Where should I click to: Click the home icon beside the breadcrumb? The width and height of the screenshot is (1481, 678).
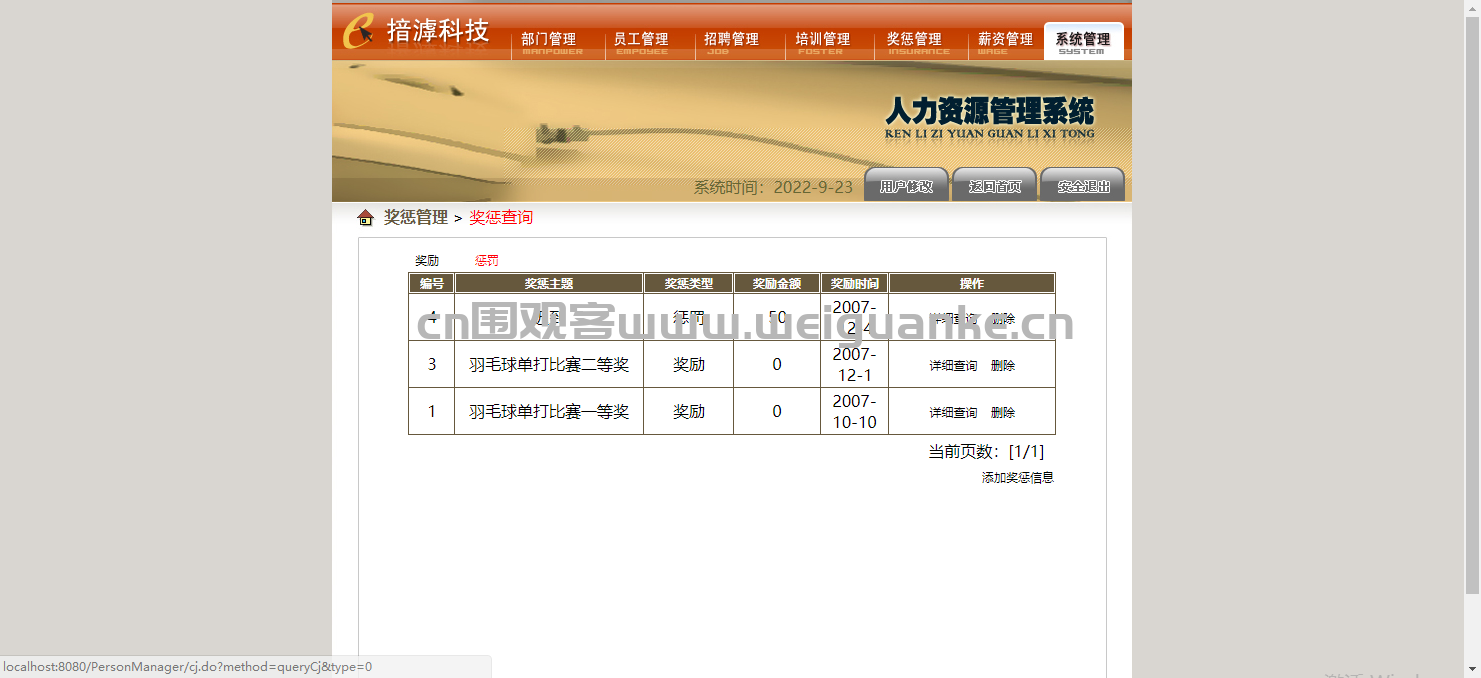365,218
